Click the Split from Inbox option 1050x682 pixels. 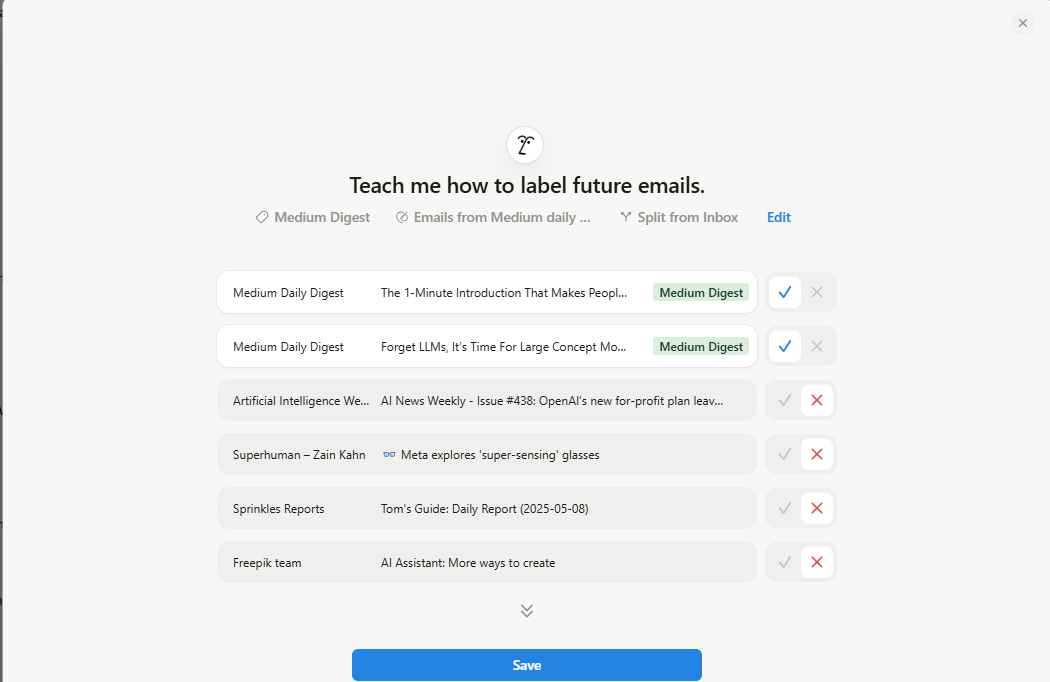pyautogui.click(x=679, y=217)
